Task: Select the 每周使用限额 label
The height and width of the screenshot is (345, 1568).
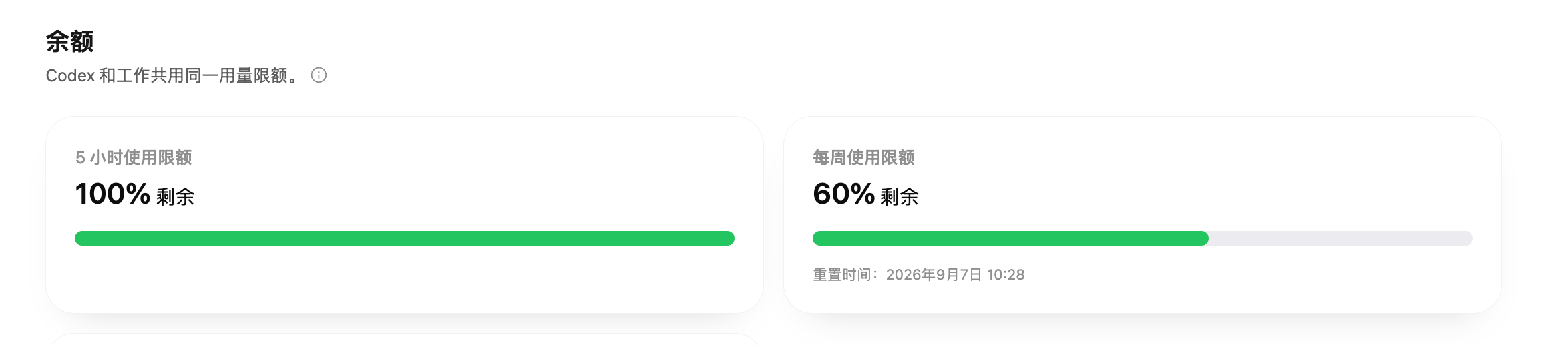Action: (x=864, y=157)
